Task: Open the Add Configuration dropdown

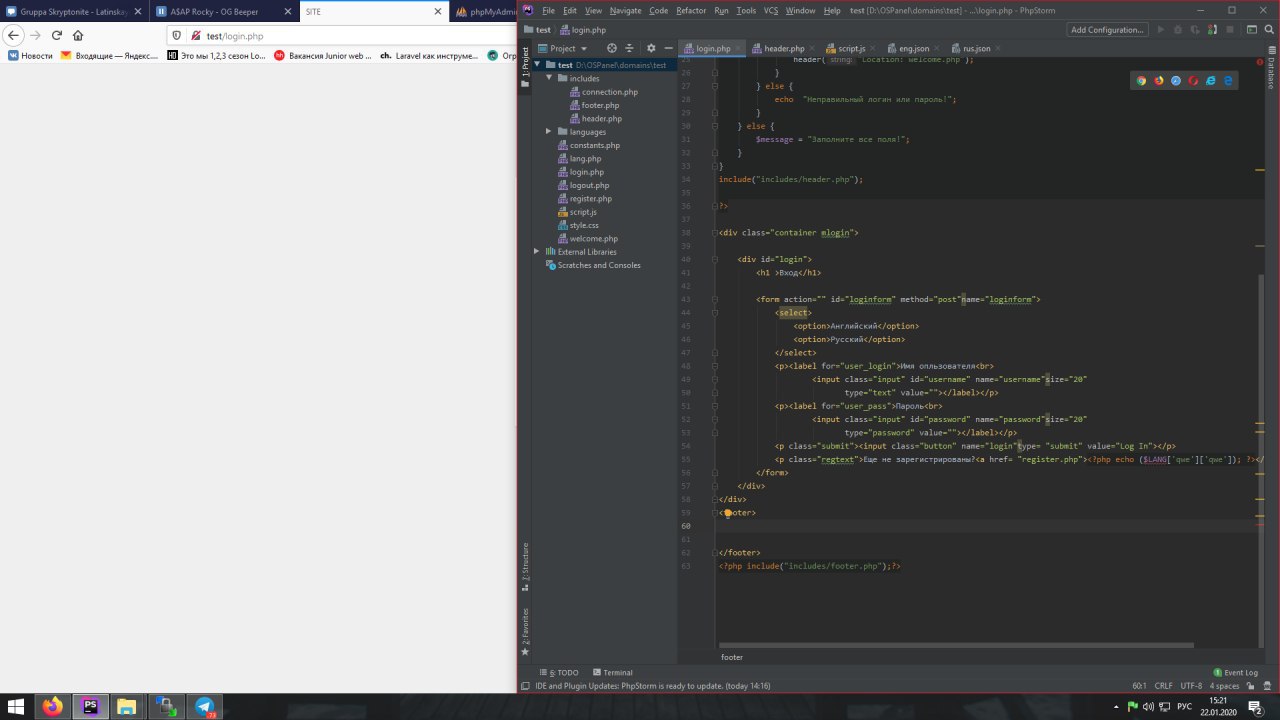Action: click(1107, 30)
